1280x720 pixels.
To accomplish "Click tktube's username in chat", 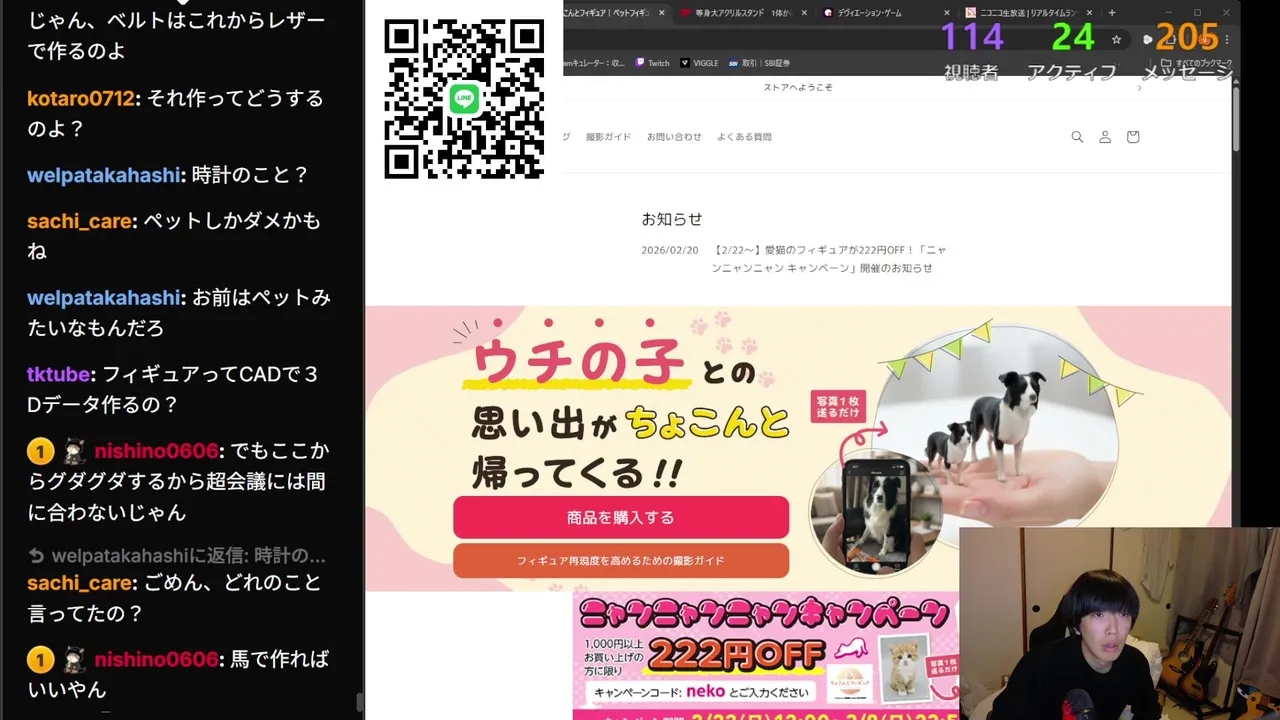I will tap(59, 374).
